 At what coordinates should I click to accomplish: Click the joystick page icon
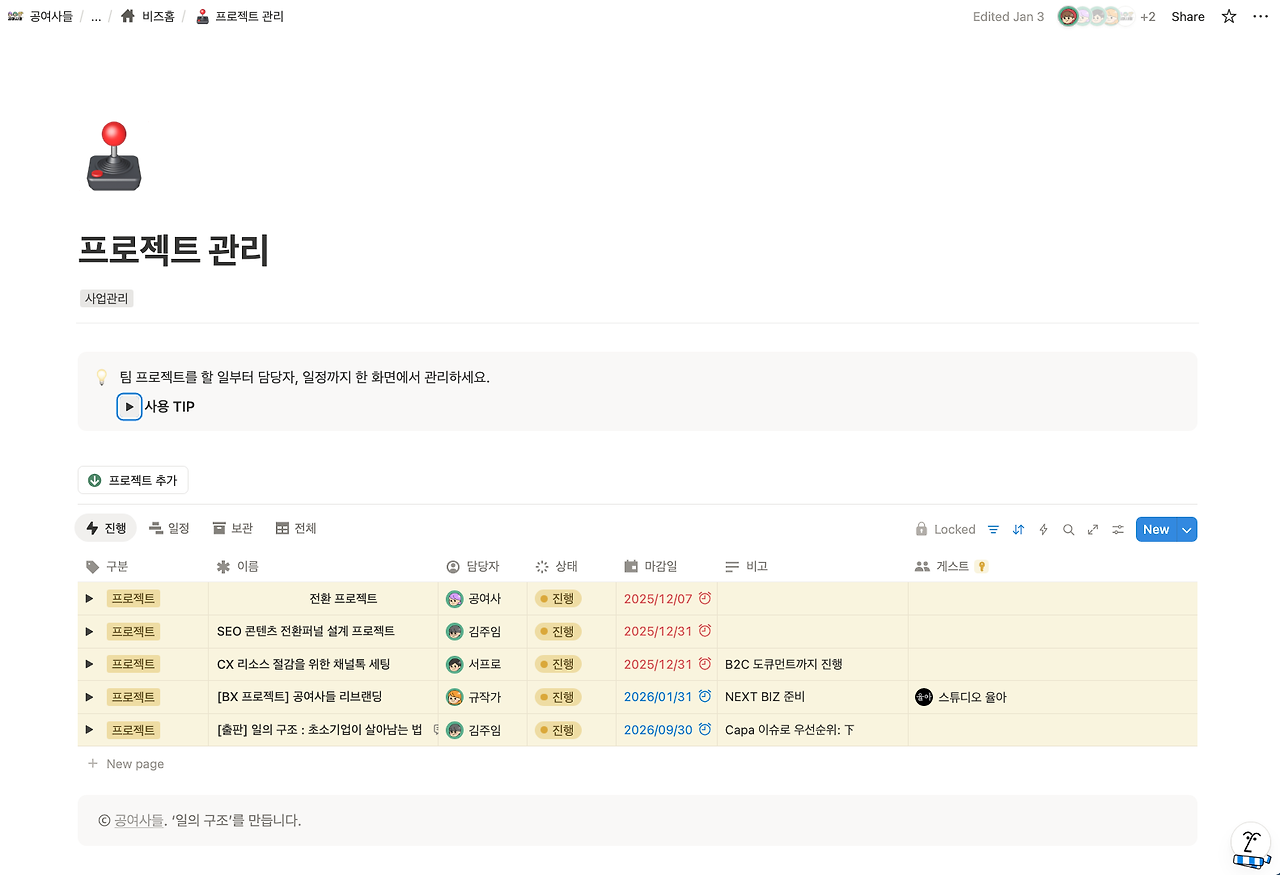click(x=114, y=156)
